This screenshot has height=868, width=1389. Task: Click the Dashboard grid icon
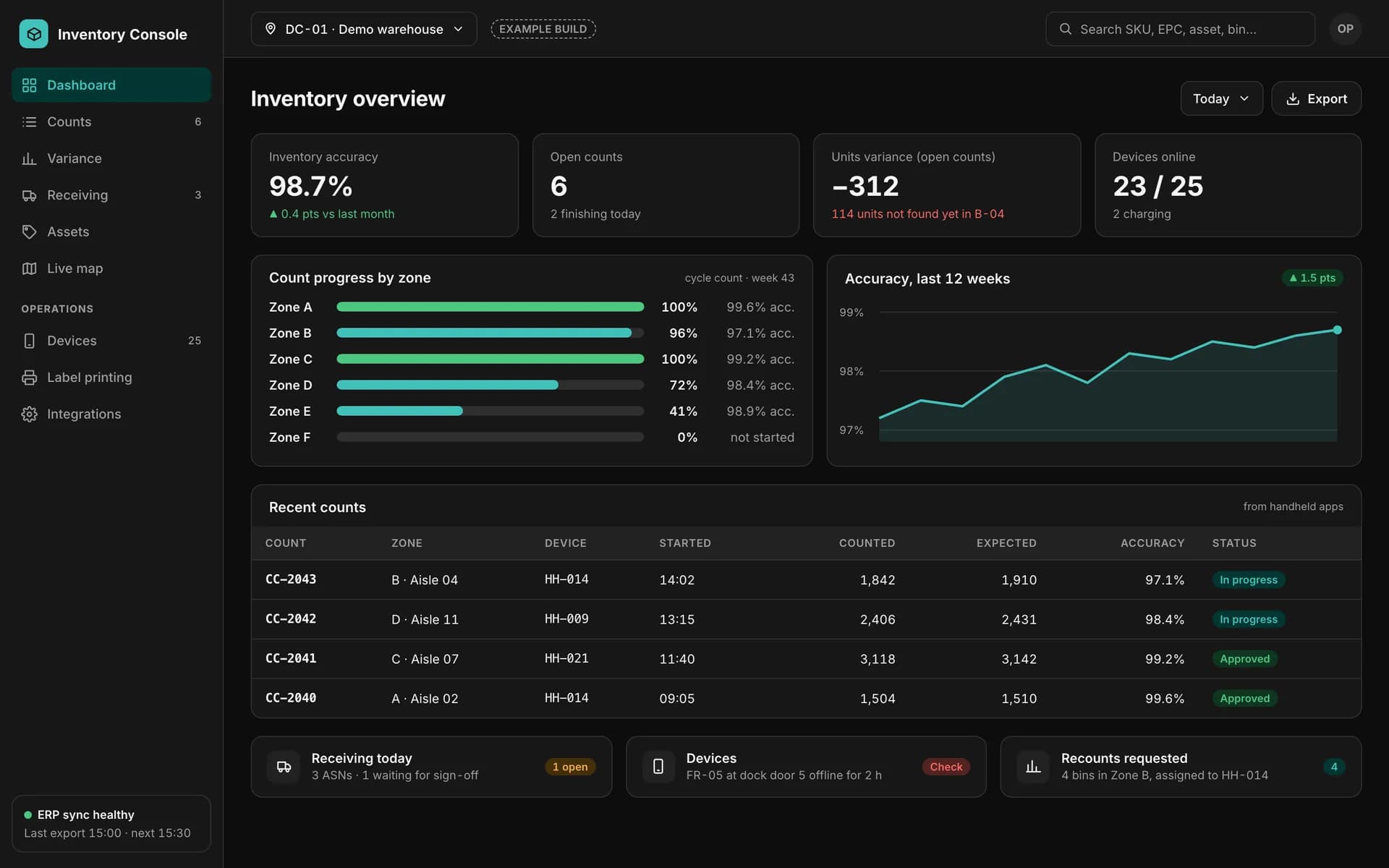tap(29, 85)
